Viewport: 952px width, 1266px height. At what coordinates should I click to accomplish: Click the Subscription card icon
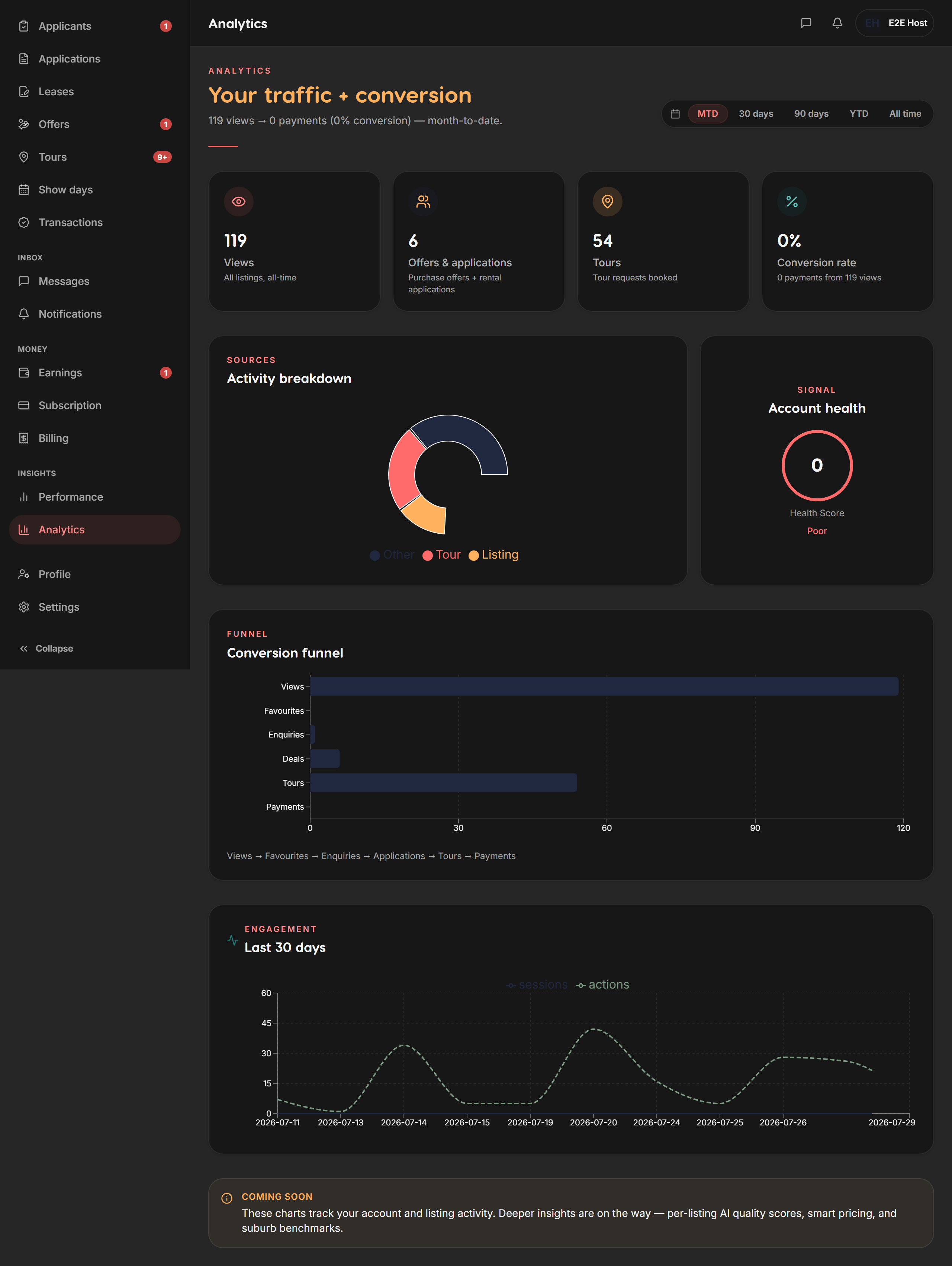tap(23, 405)
